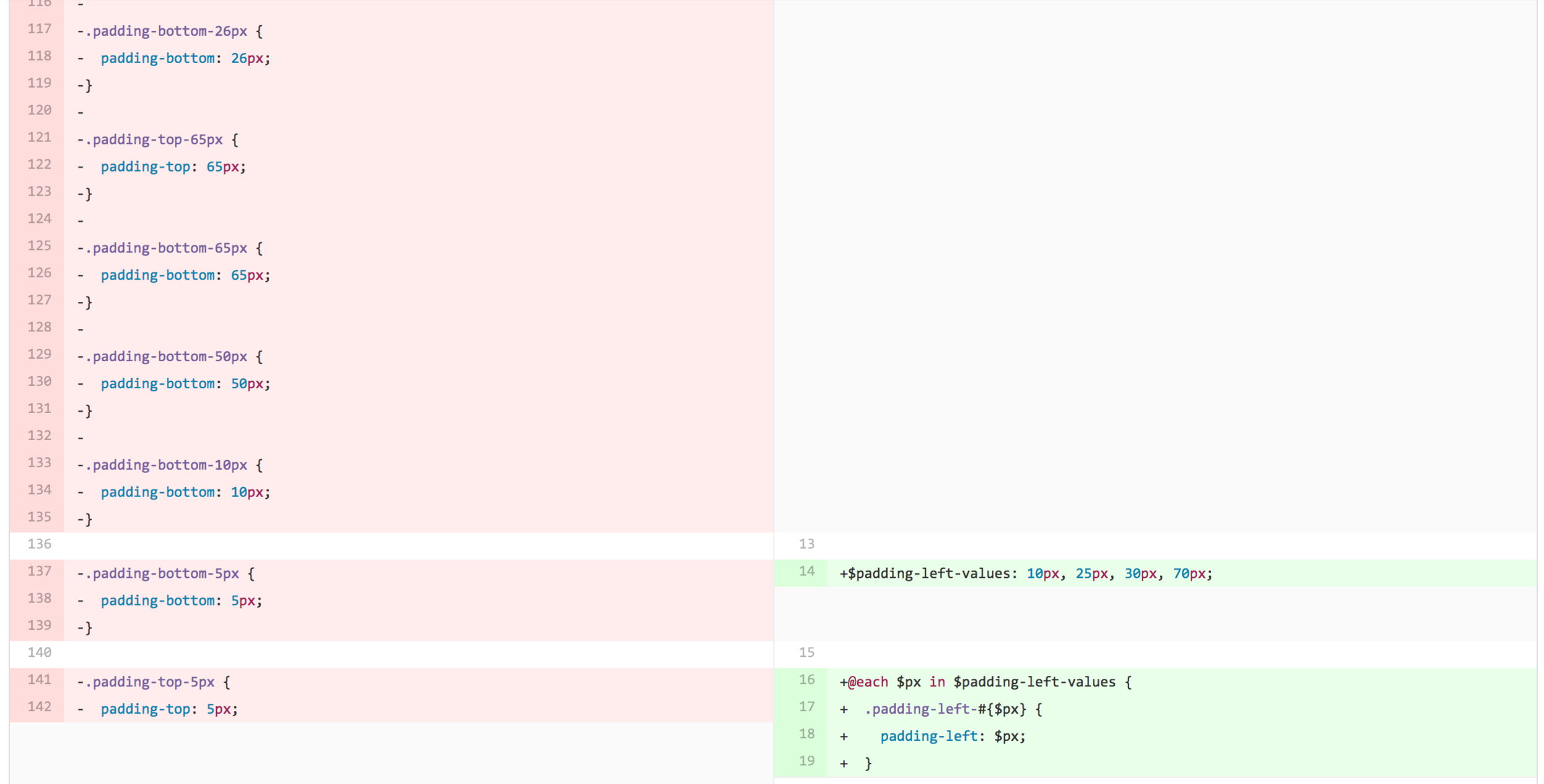This screenshot has width=1544, height=784.
Task: Click removed line number 125
Action: click(x=39, y=246)
